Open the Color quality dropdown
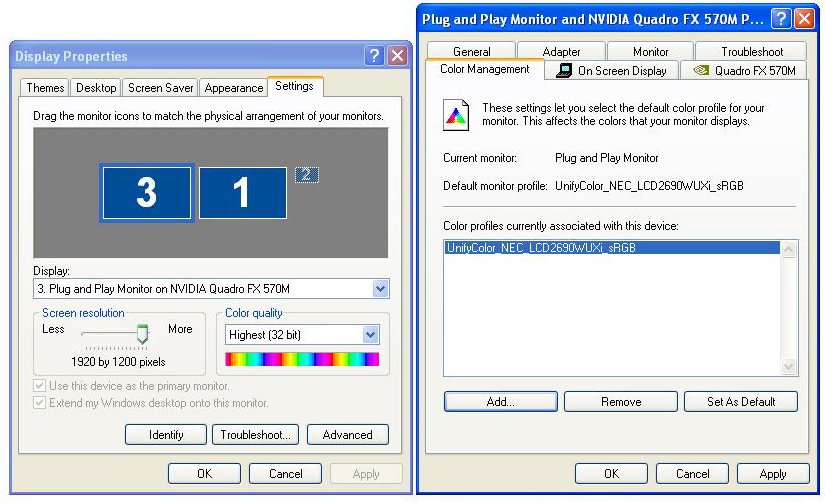The width and height of the screenshot is (825, 503). click(370, 335)
